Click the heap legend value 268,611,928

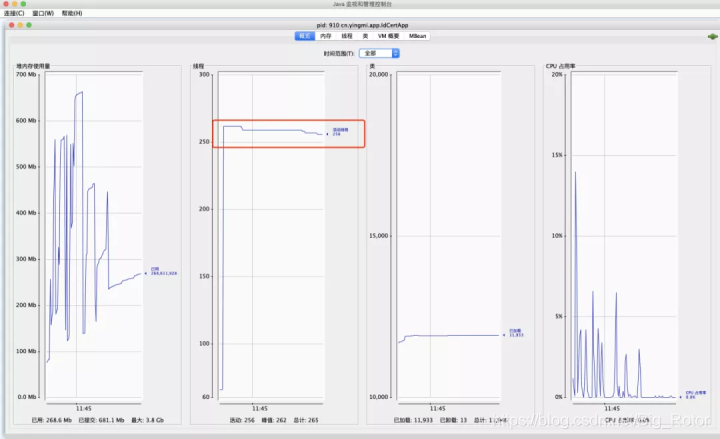click(164, 273)
